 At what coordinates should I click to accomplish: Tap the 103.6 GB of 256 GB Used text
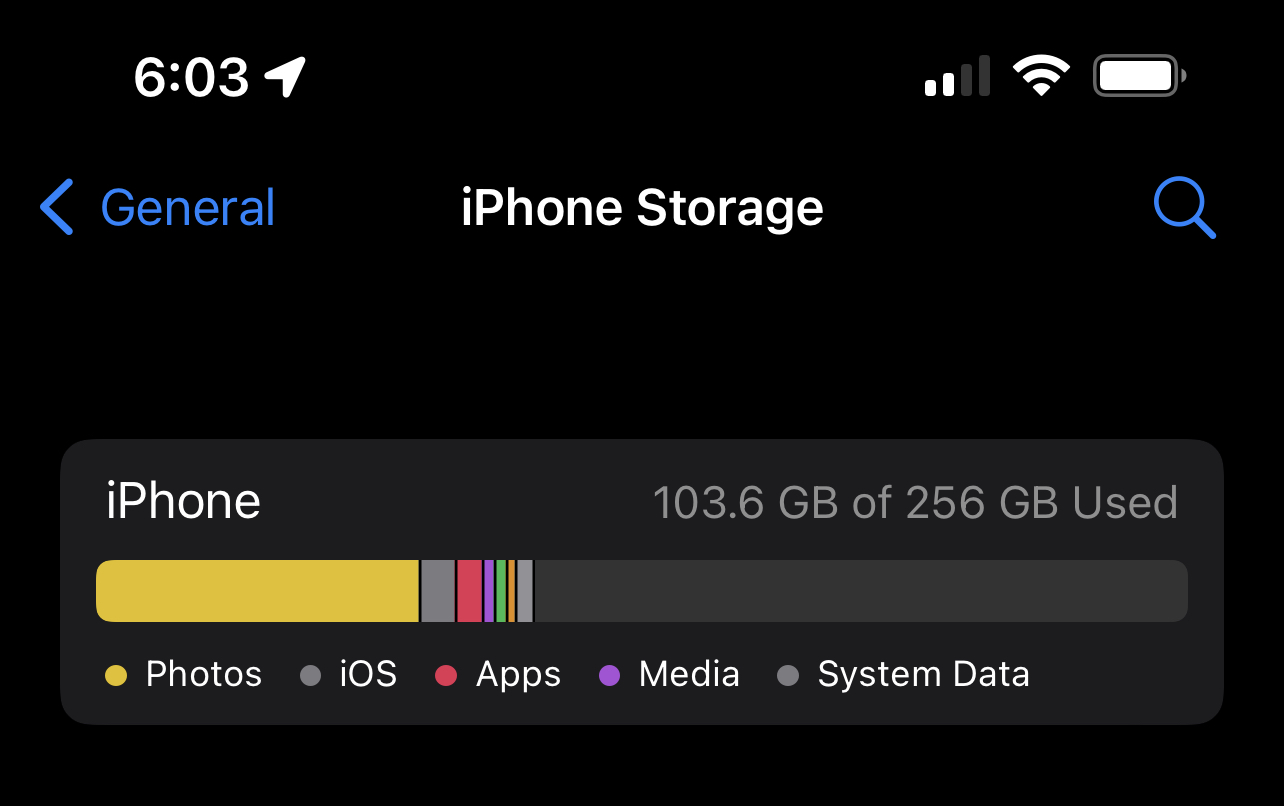(x=915, y=503)
